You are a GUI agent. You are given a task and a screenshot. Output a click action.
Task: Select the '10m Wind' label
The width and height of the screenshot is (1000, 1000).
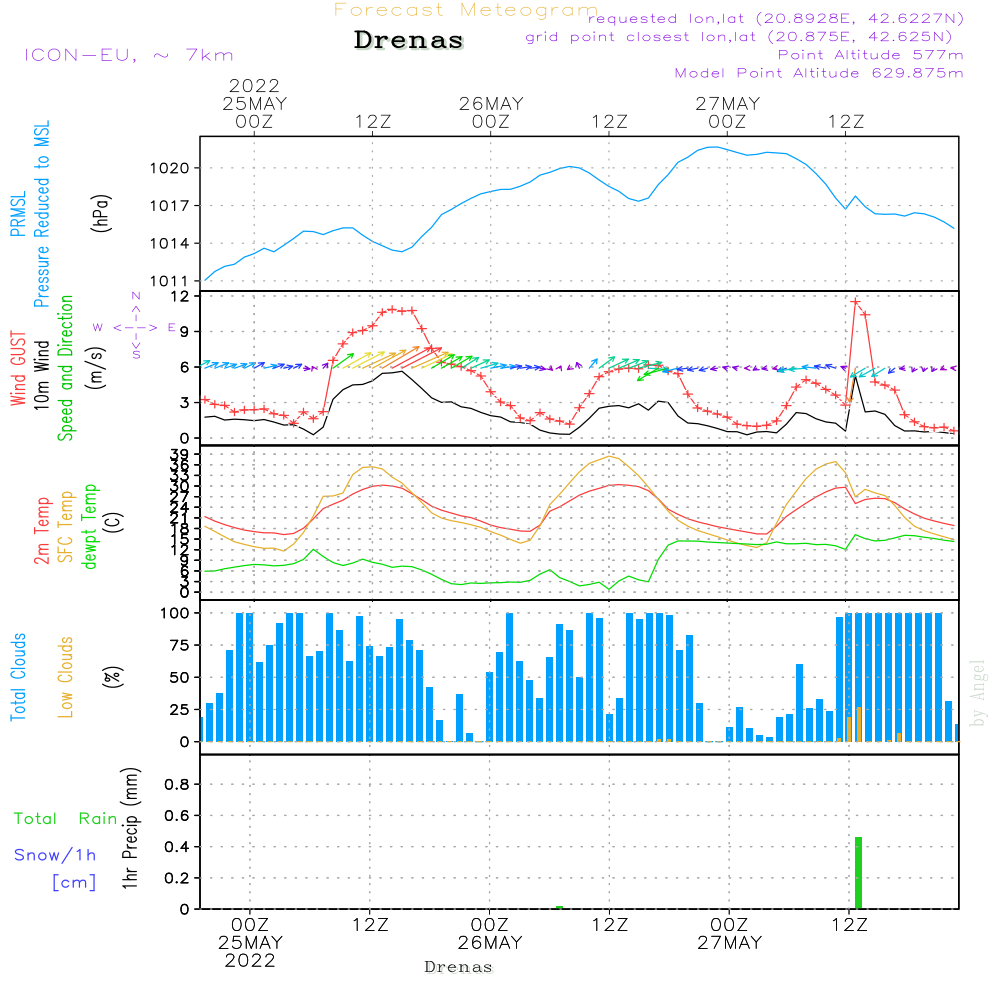(41, 375)
